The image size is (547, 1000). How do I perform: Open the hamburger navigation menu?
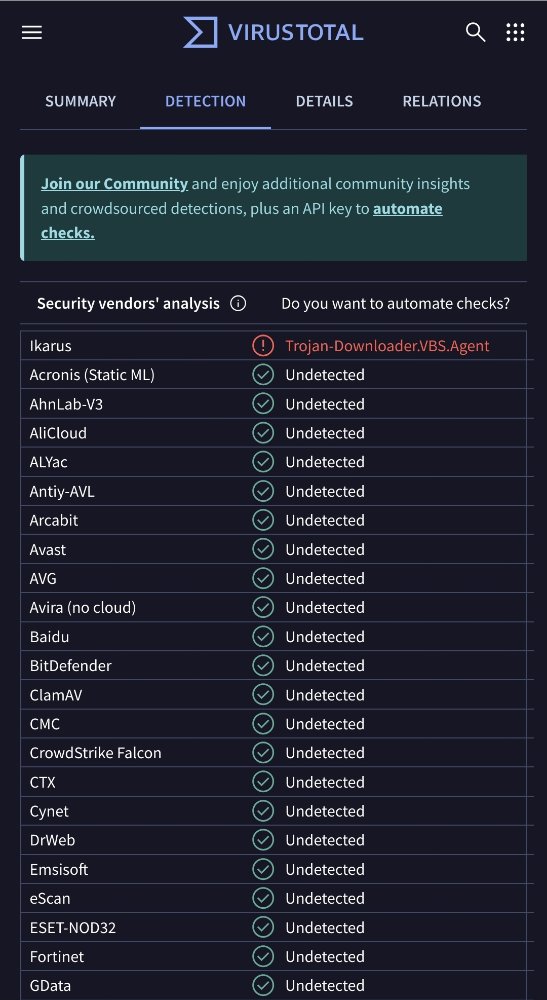(32, 33)
